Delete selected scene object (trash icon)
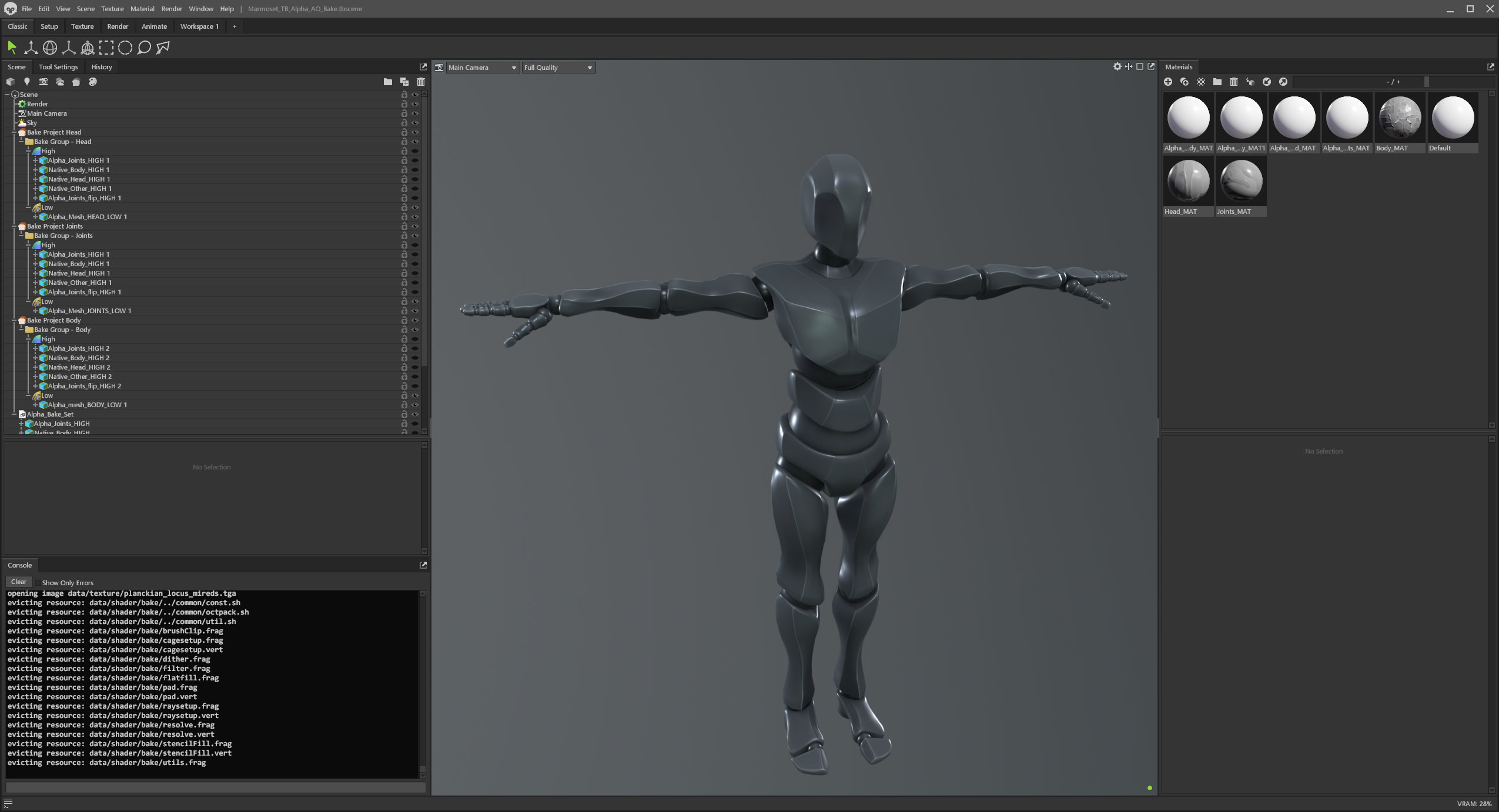 420,82
